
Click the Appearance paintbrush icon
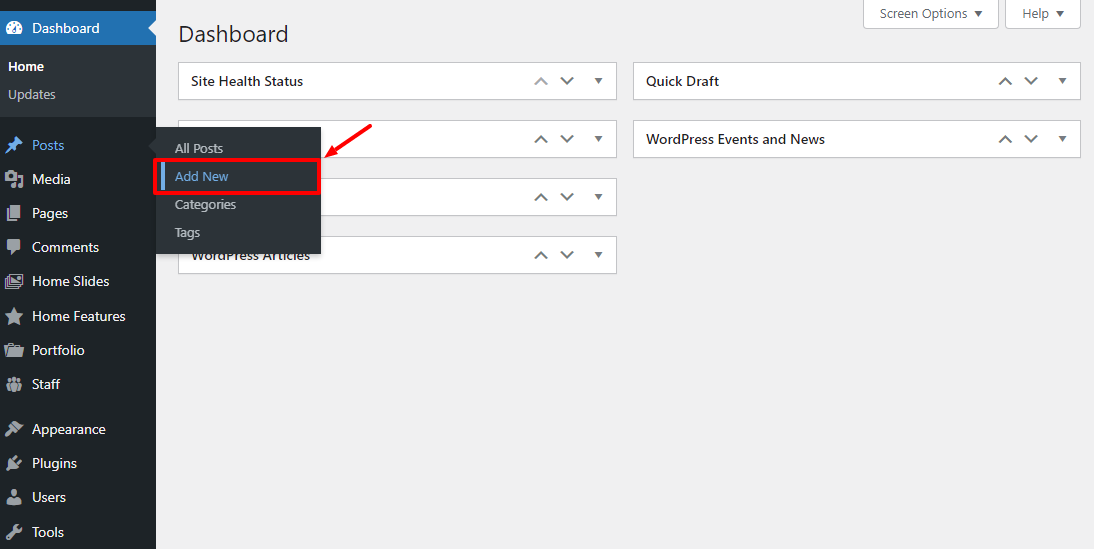pyautogui.click(x=14, y=429)
